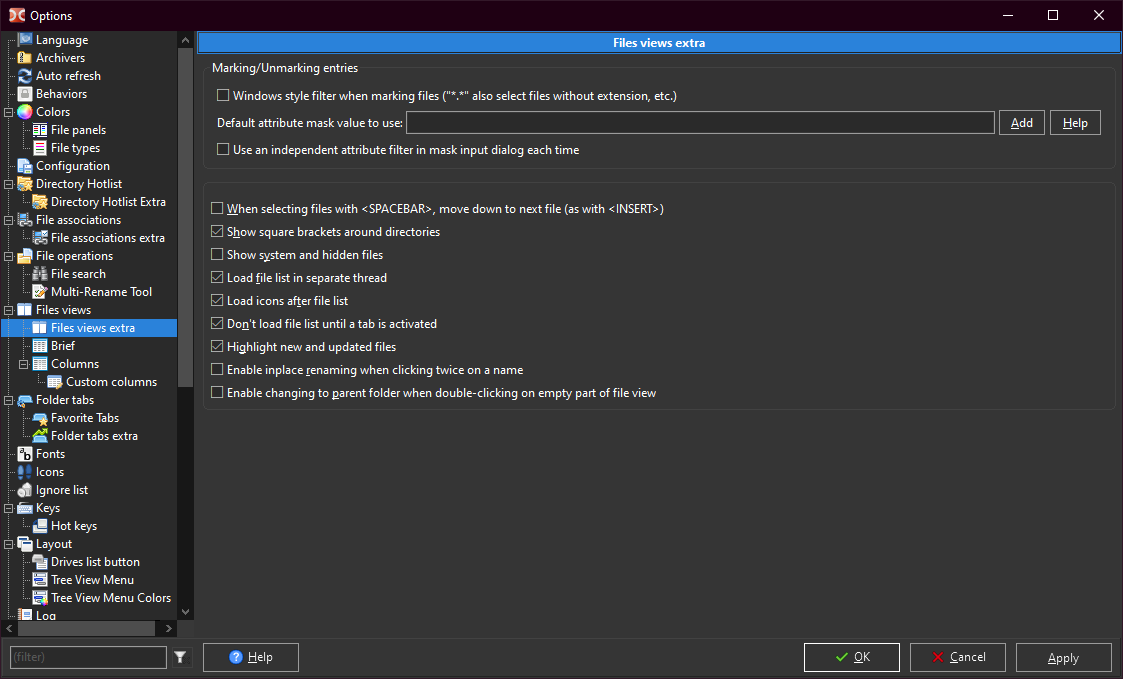Click the Ignore list icon
Image resolution: width=1123 pixels, height=679 pixels.
25,490
